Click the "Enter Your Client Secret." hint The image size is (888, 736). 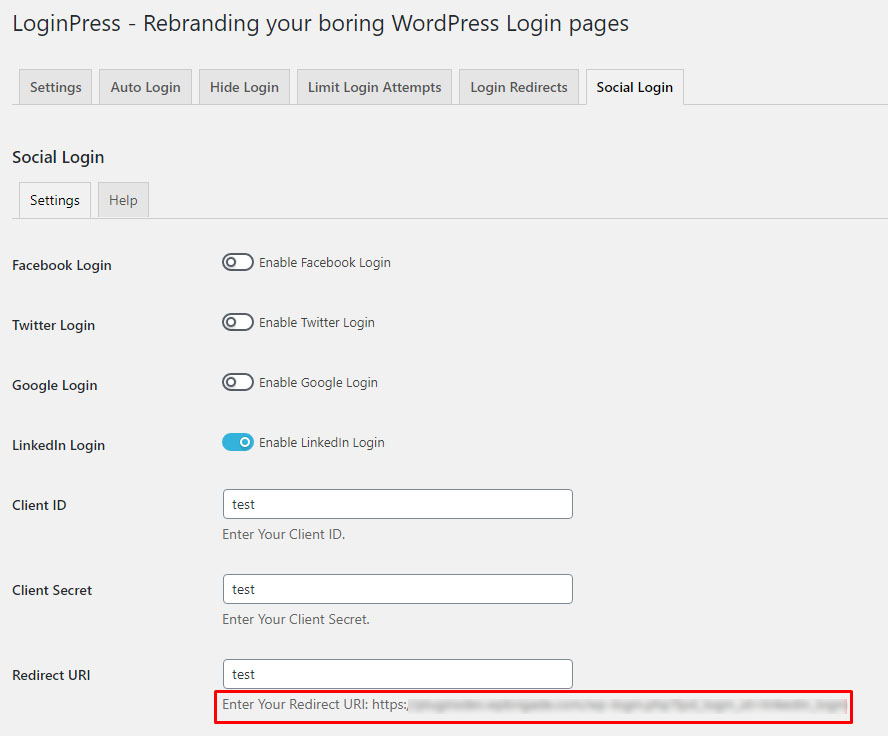click(x=296, y=619)
